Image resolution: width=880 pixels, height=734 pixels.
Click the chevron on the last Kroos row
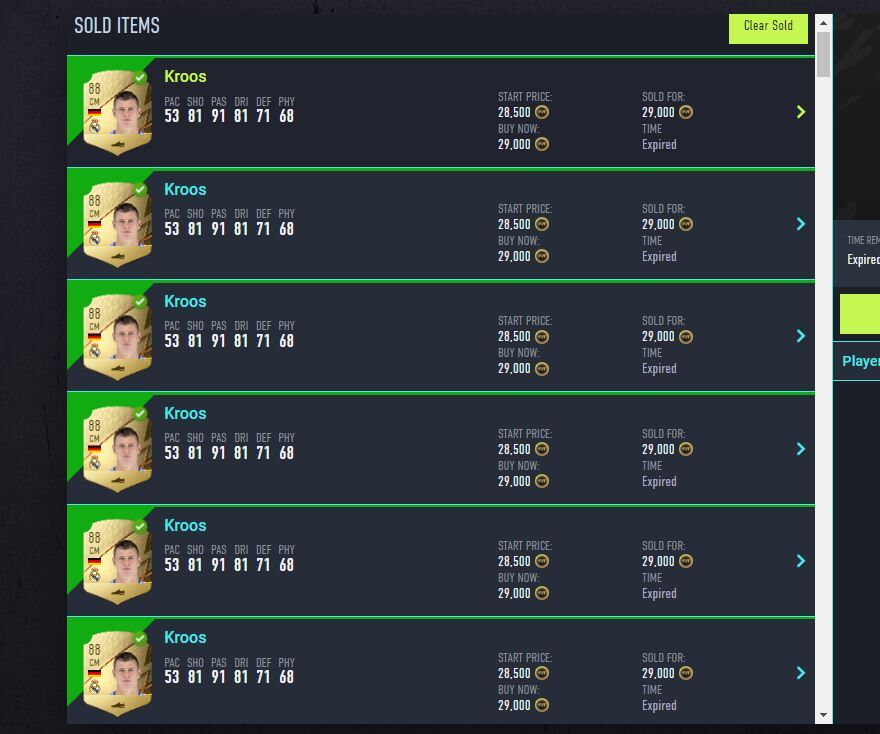pos(801,673)
